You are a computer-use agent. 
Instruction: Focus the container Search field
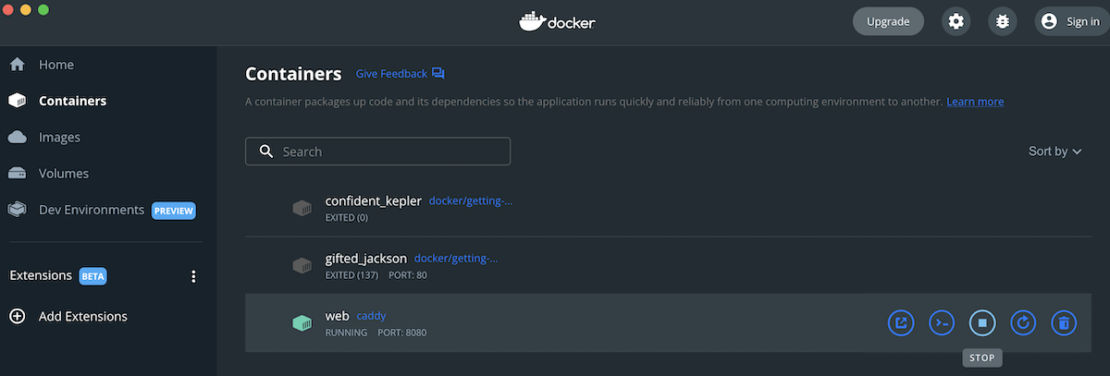coord(377,152)
